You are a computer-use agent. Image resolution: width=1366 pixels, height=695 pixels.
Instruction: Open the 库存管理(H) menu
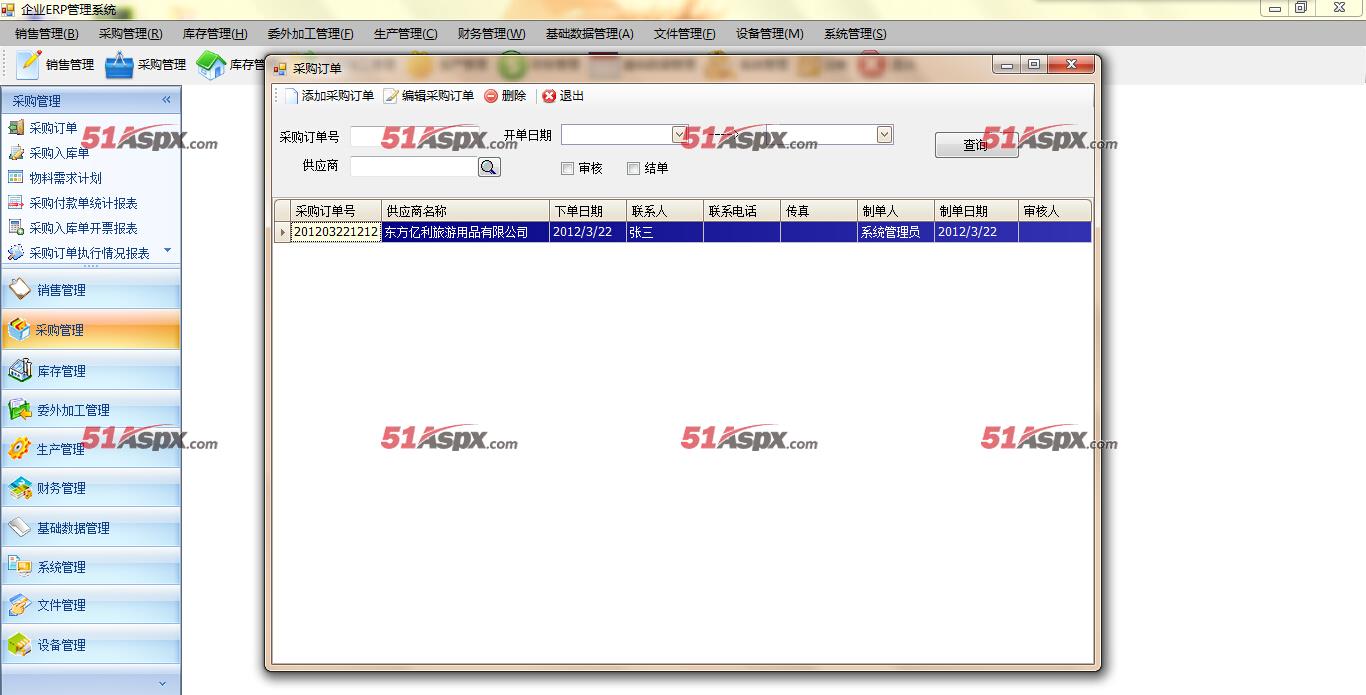215,34
